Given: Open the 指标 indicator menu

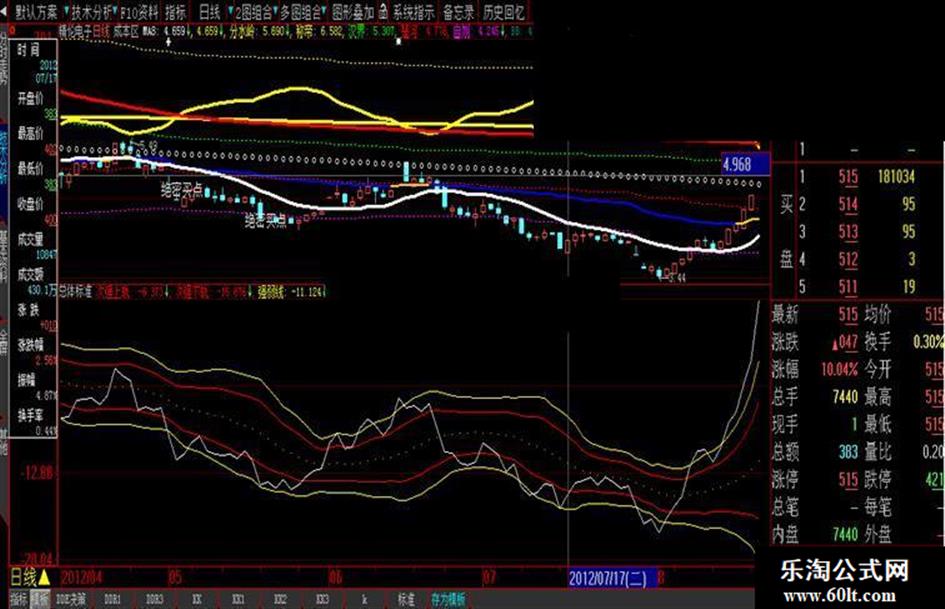Looking at the screenshot, I should pos(177,11).
